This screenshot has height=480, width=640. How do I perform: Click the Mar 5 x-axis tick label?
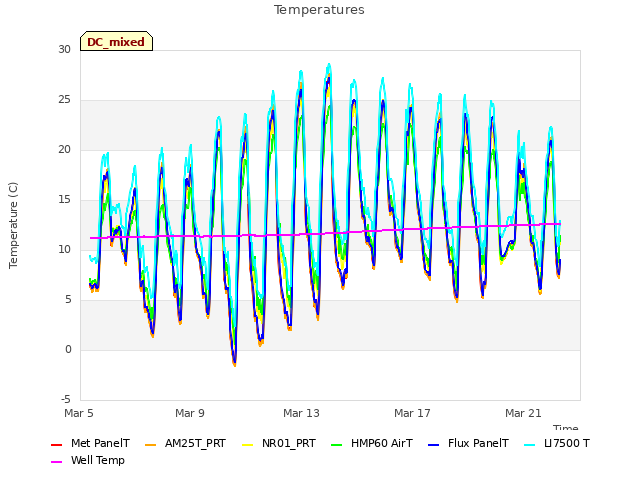79,413
